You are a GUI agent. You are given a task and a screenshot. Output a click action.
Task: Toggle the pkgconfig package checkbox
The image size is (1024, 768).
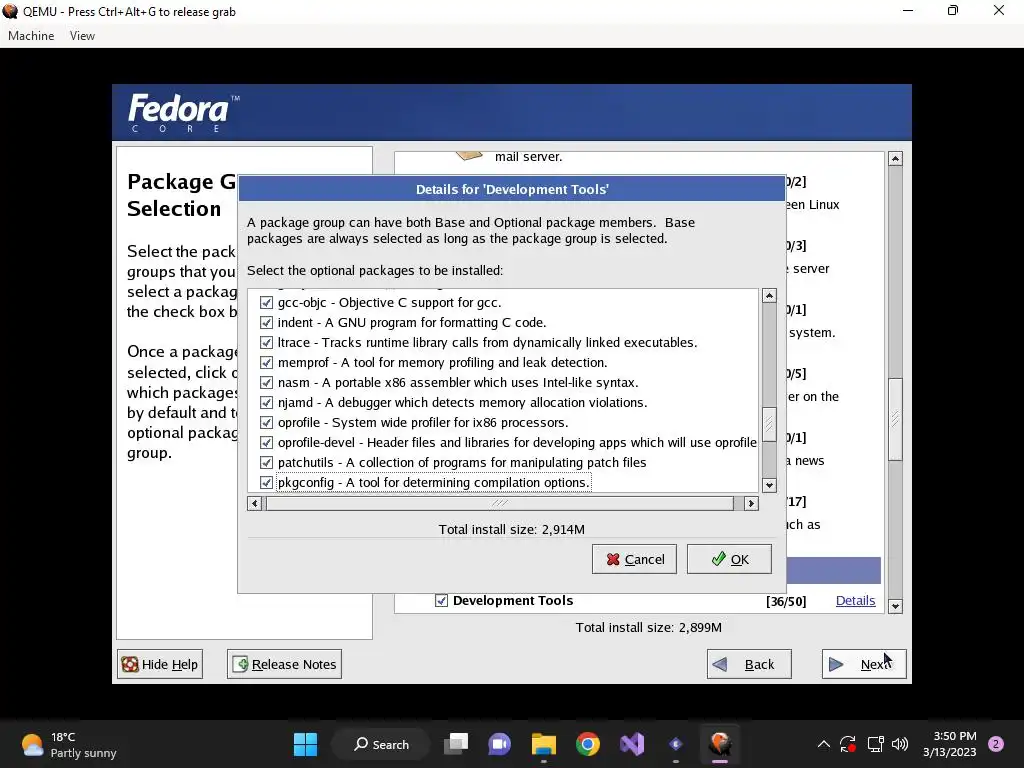point(266,483)
